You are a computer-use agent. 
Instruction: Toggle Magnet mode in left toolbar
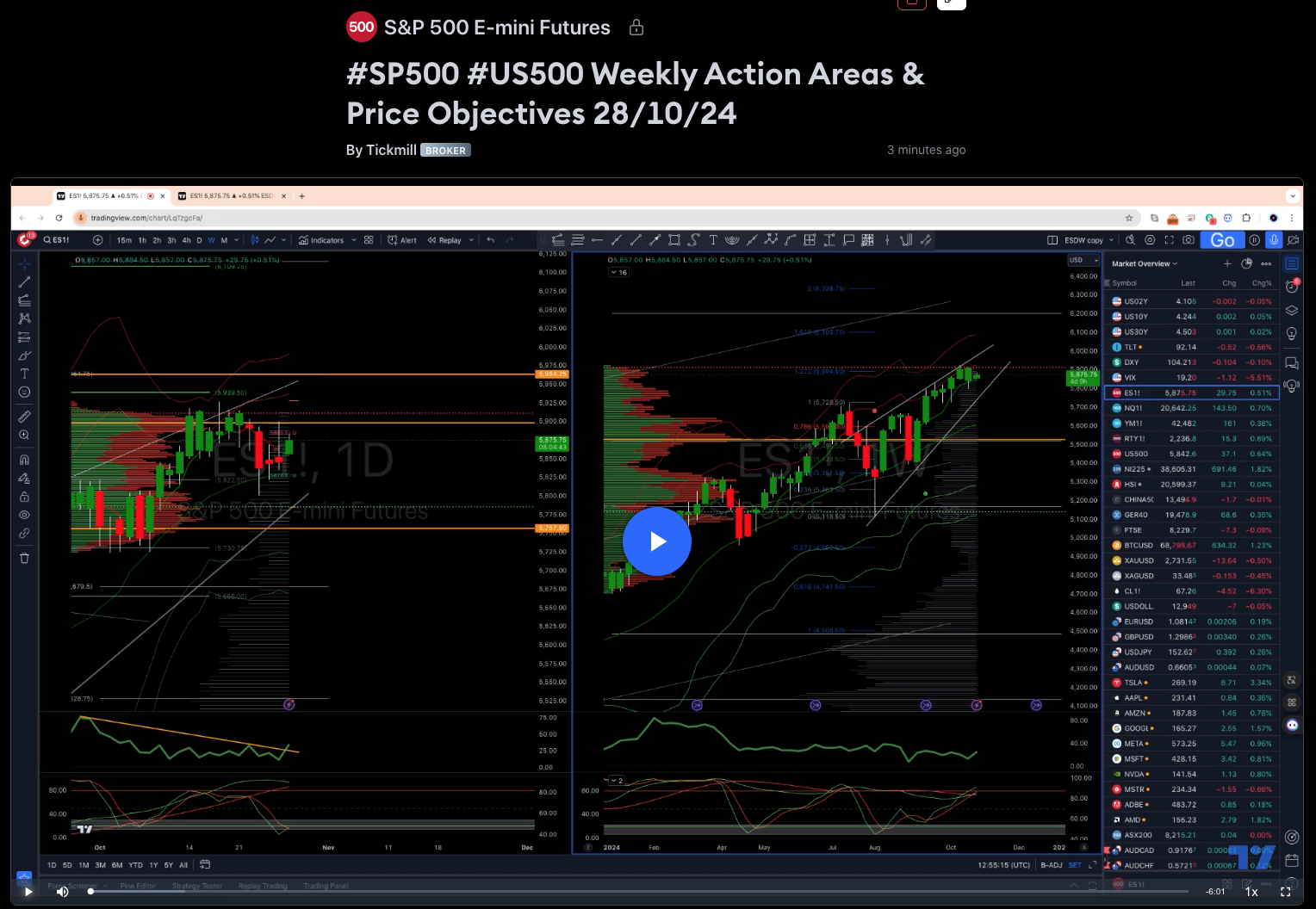point(24,460)
